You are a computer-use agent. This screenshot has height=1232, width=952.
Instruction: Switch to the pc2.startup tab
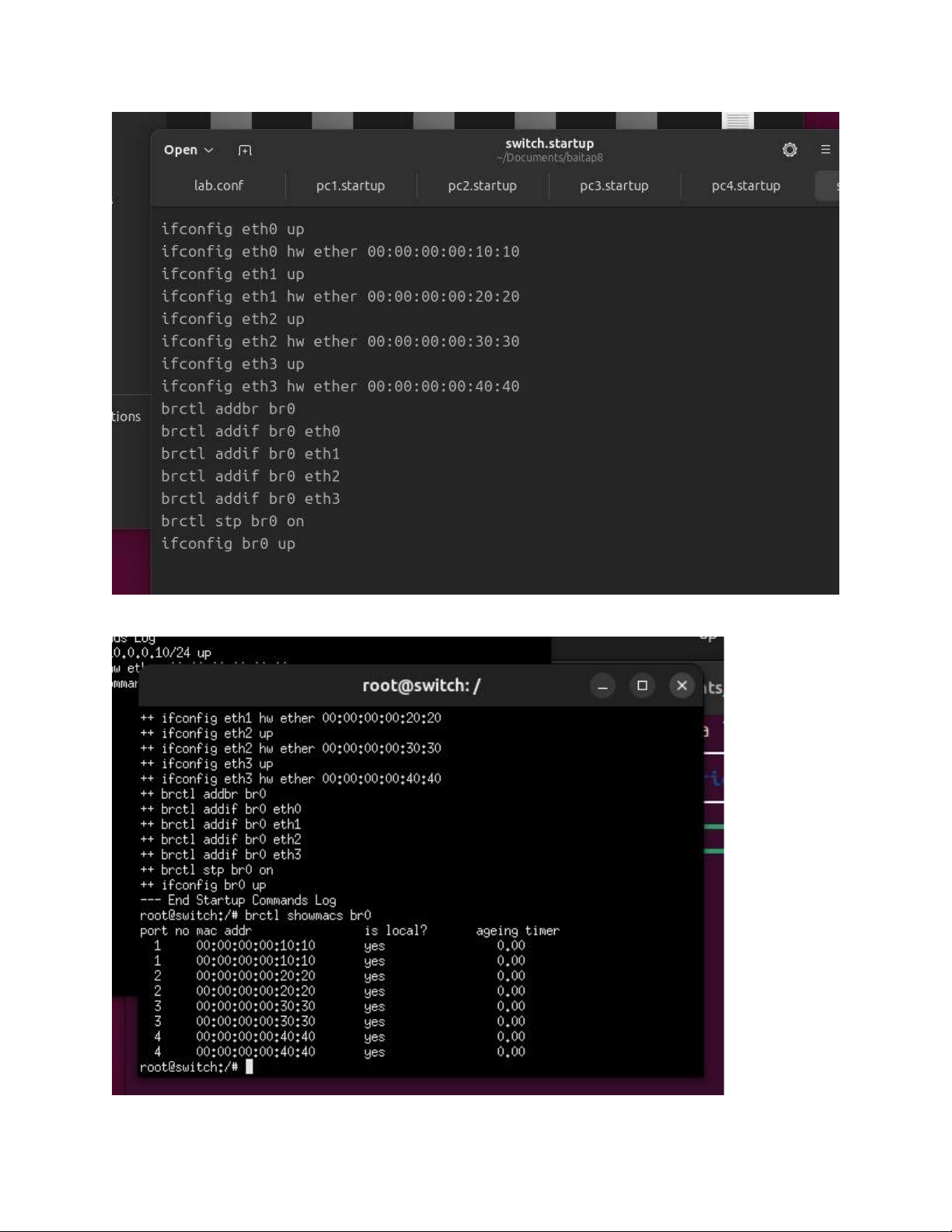482,186
